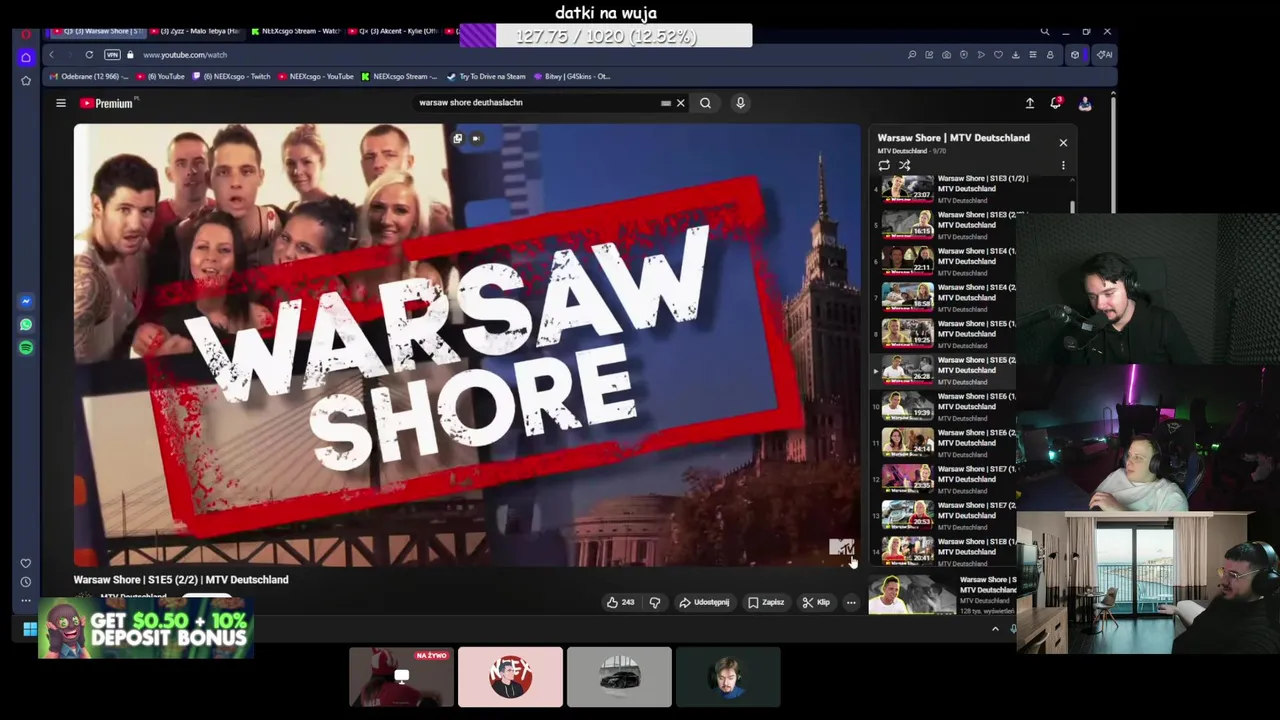The image size is (1280, 720).
Task: Open Opera sidebar home icon
Action: pyautogui.click(x=26, y=57)
